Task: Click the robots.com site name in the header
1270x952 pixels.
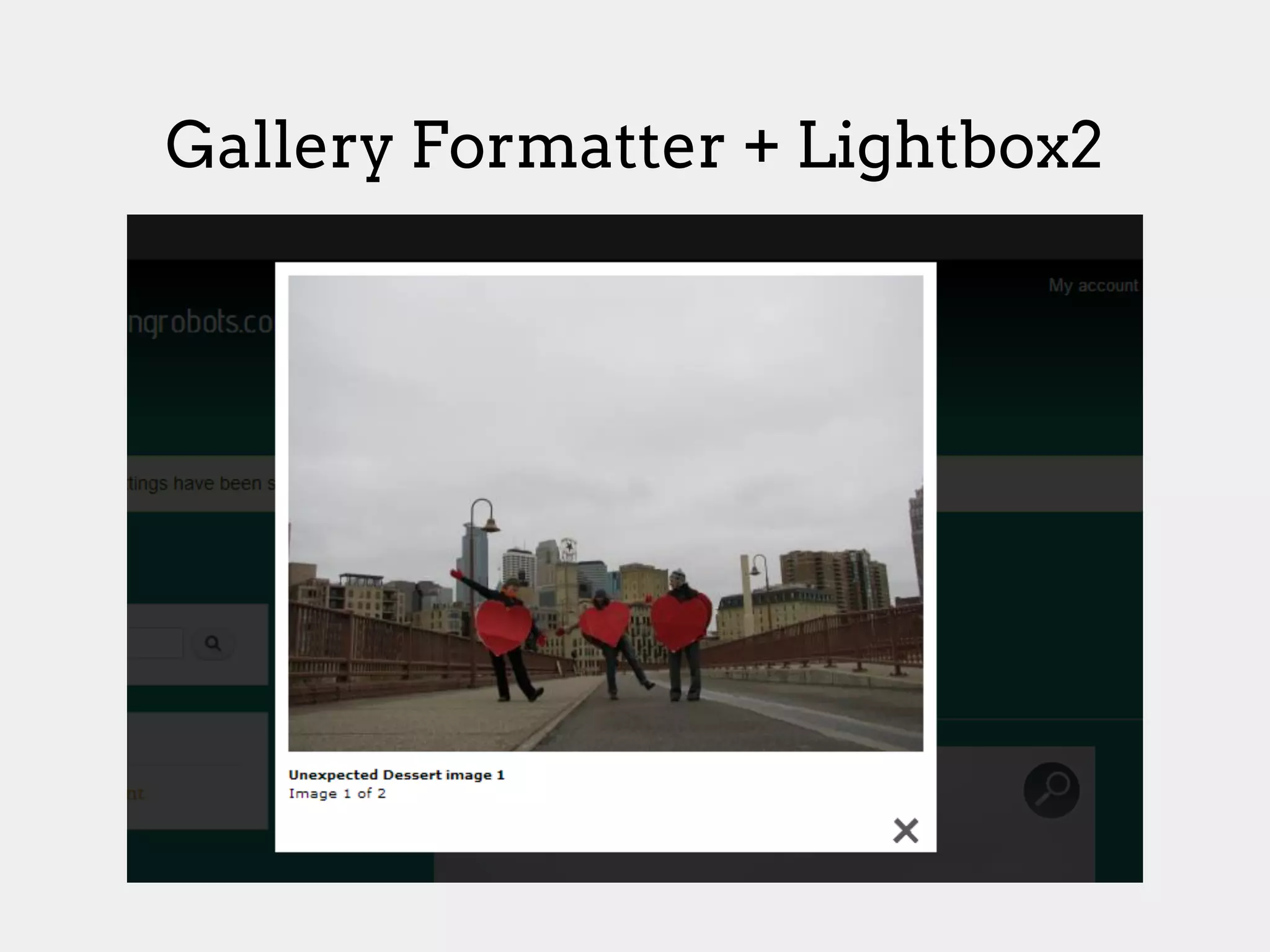Action: [200, 322]
